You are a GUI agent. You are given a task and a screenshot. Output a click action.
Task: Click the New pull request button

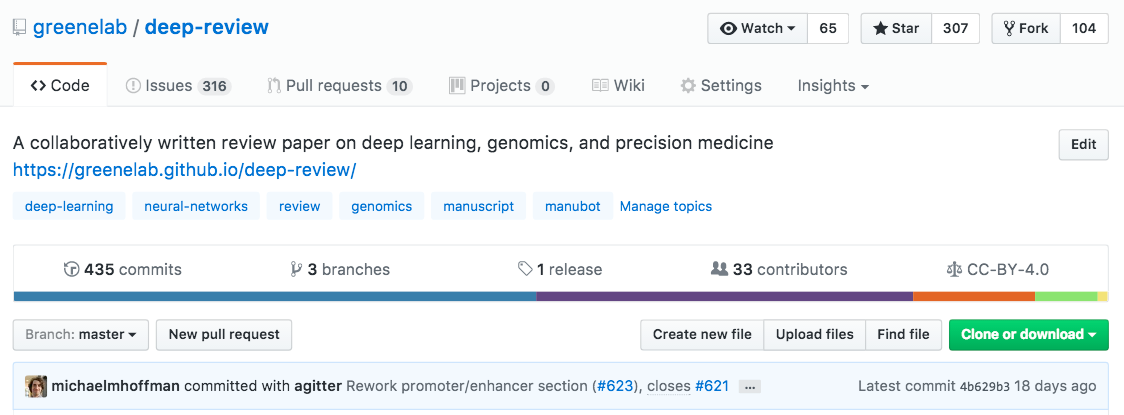point(224,334)
